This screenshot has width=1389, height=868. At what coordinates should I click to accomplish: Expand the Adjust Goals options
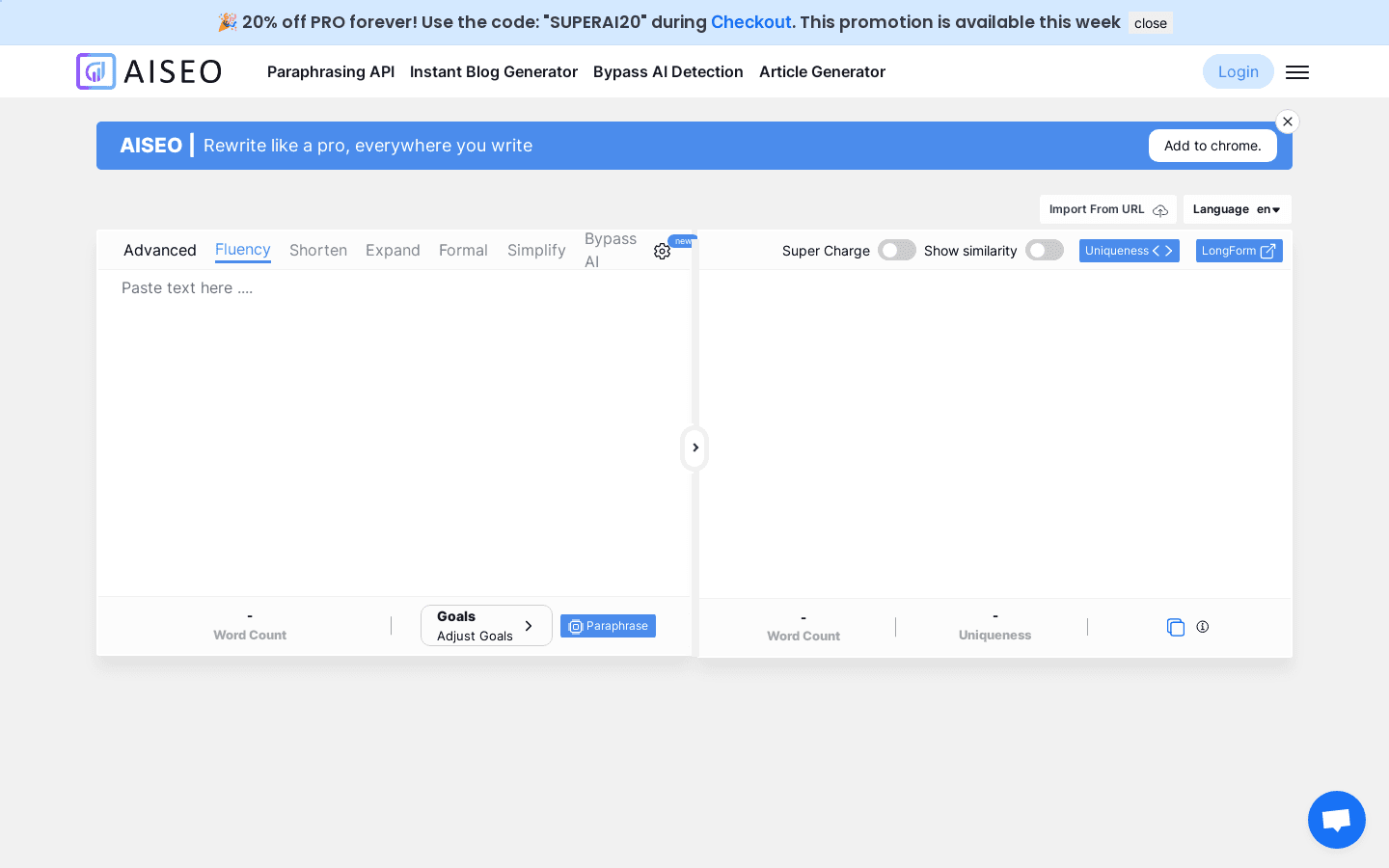pos(529,625)
